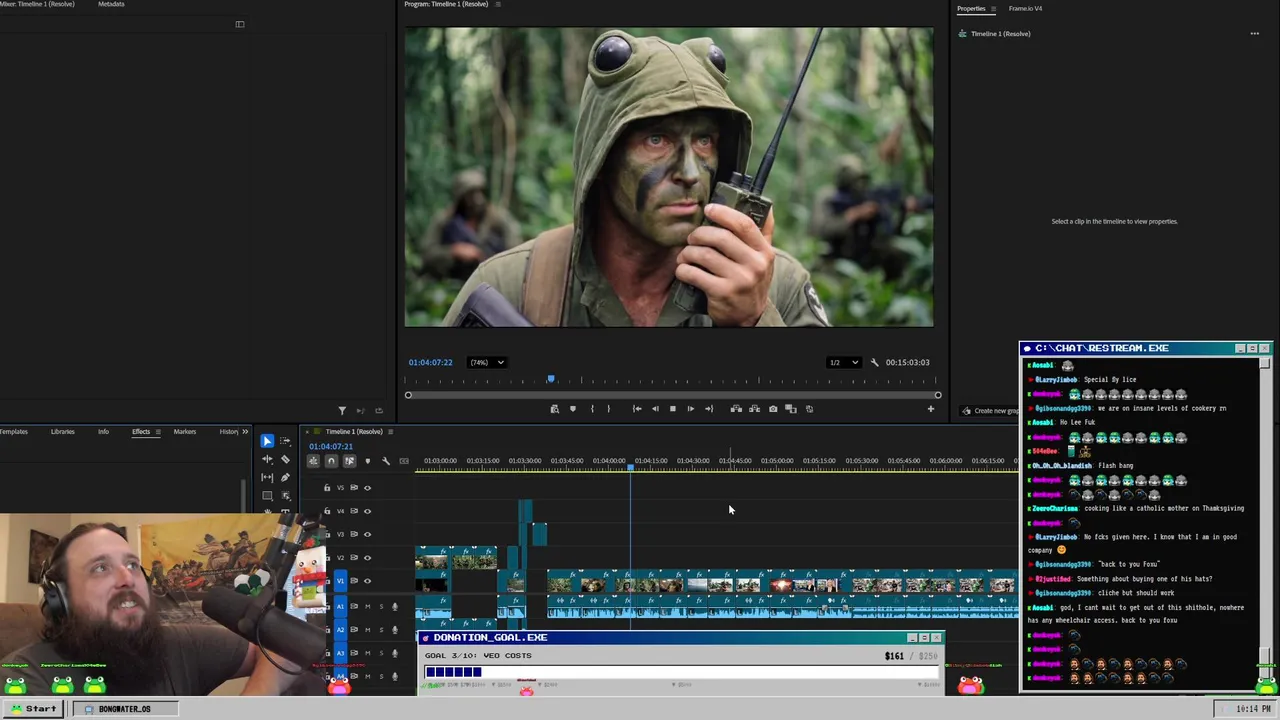1280x720 pixels.
Task: Toggle V1 track targeting
Action: [340, 581]
